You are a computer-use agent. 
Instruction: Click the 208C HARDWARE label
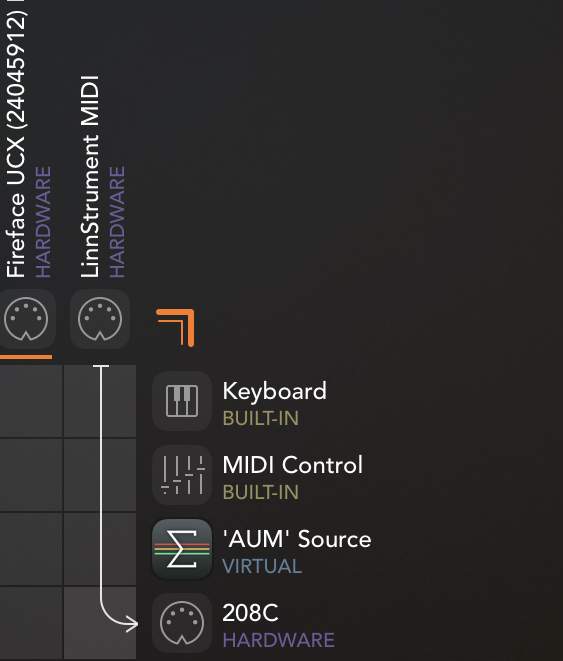pyautogui.click(x=279, y=640)
